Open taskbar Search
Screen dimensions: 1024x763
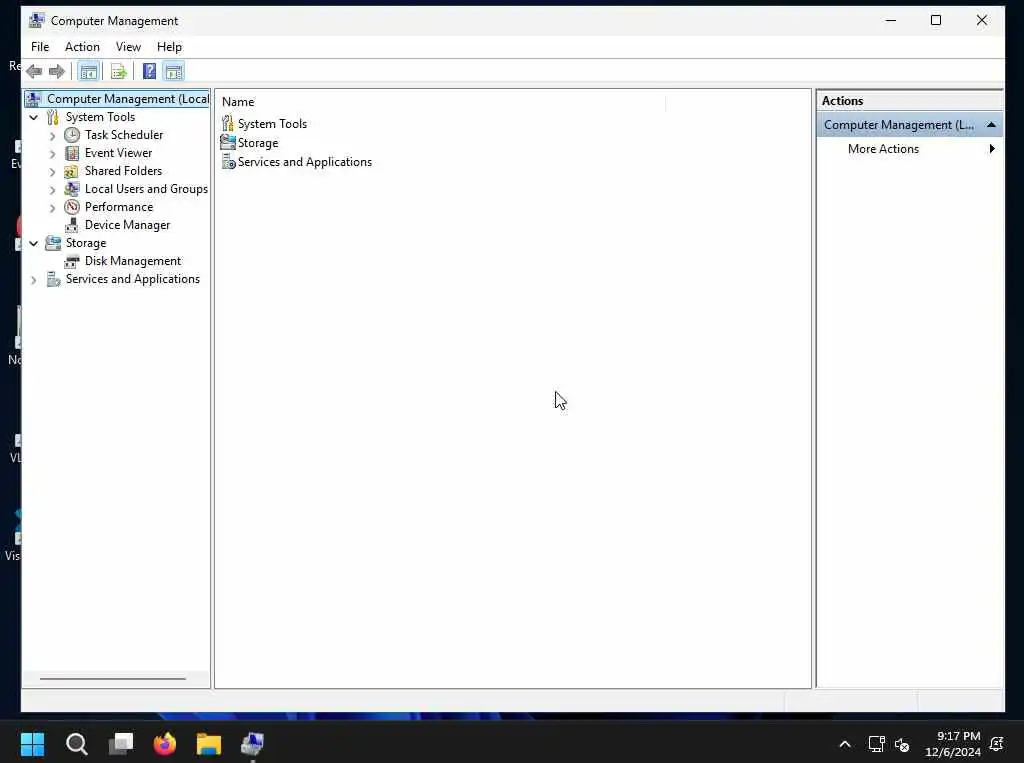coord(76,743)
